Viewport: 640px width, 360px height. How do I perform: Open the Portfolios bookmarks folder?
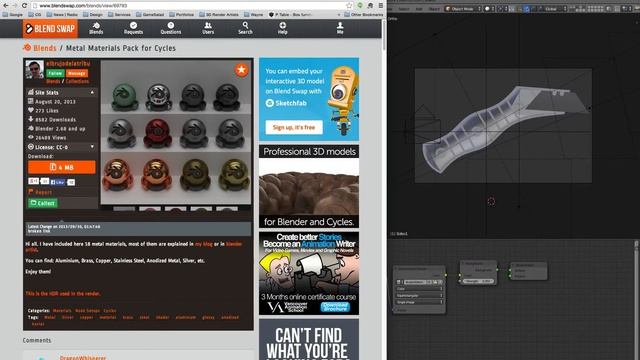(182, 14)
